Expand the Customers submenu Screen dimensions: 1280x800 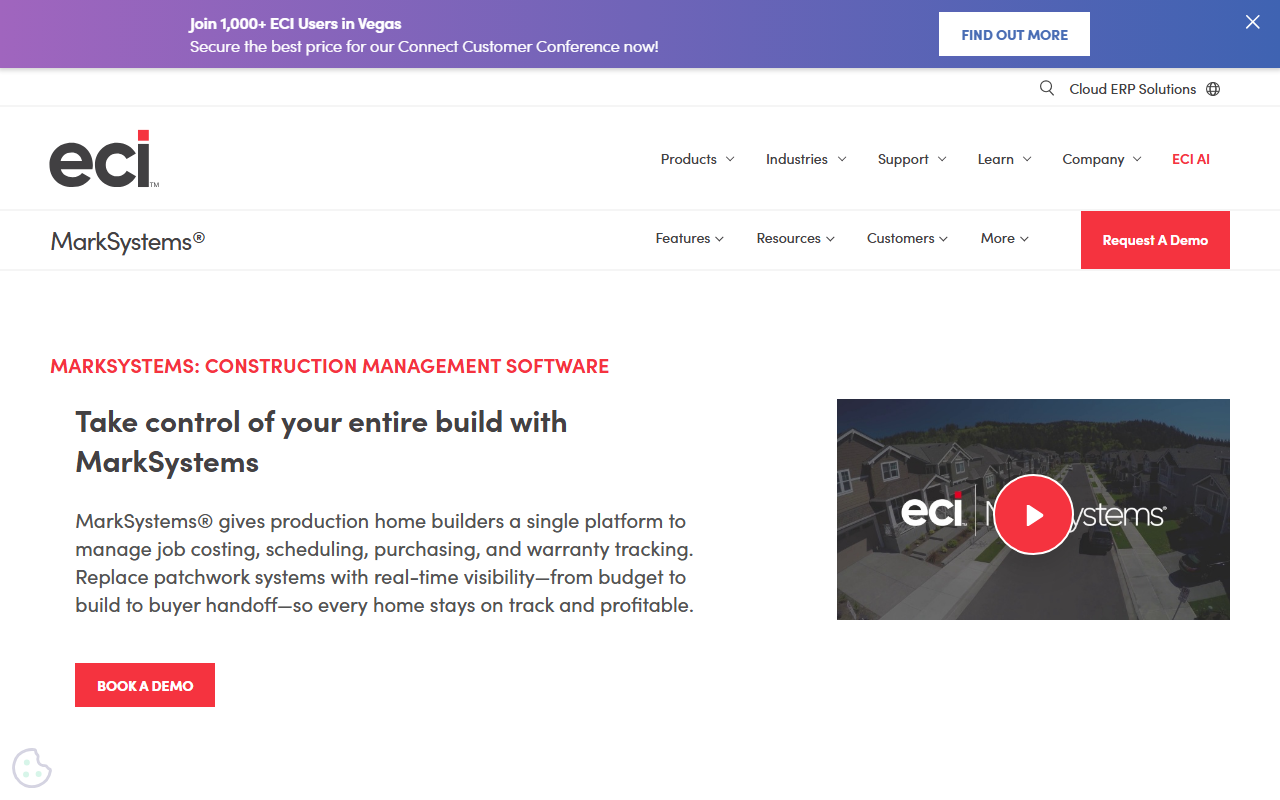tap(907, 238)
